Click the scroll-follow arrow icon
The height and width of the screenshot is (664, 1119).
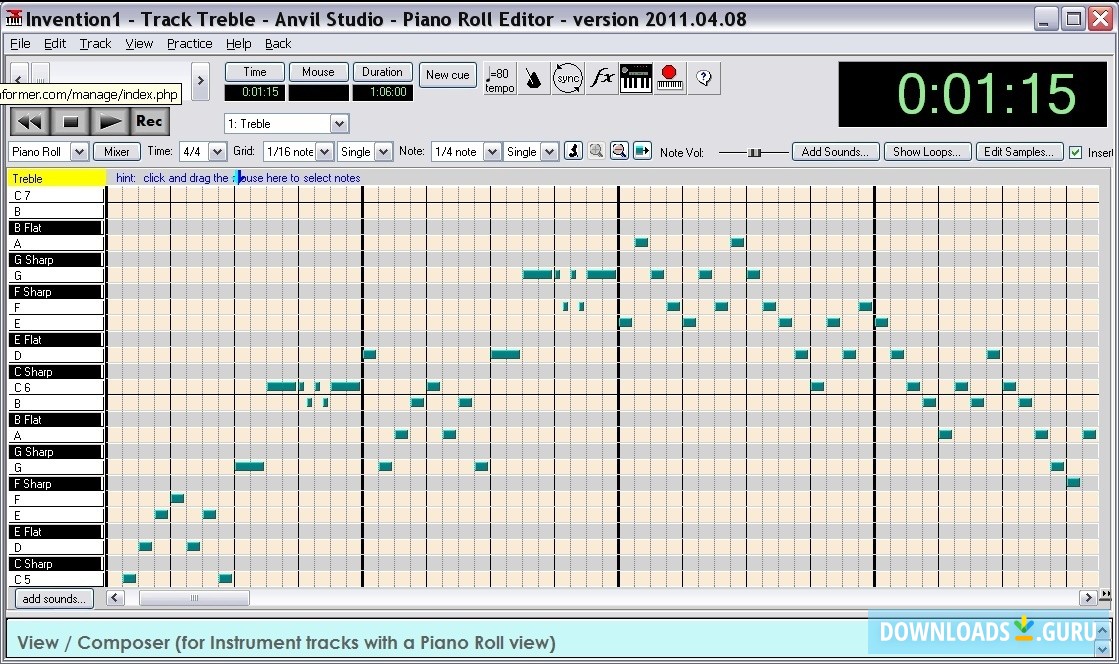click(x=642, y=151)
